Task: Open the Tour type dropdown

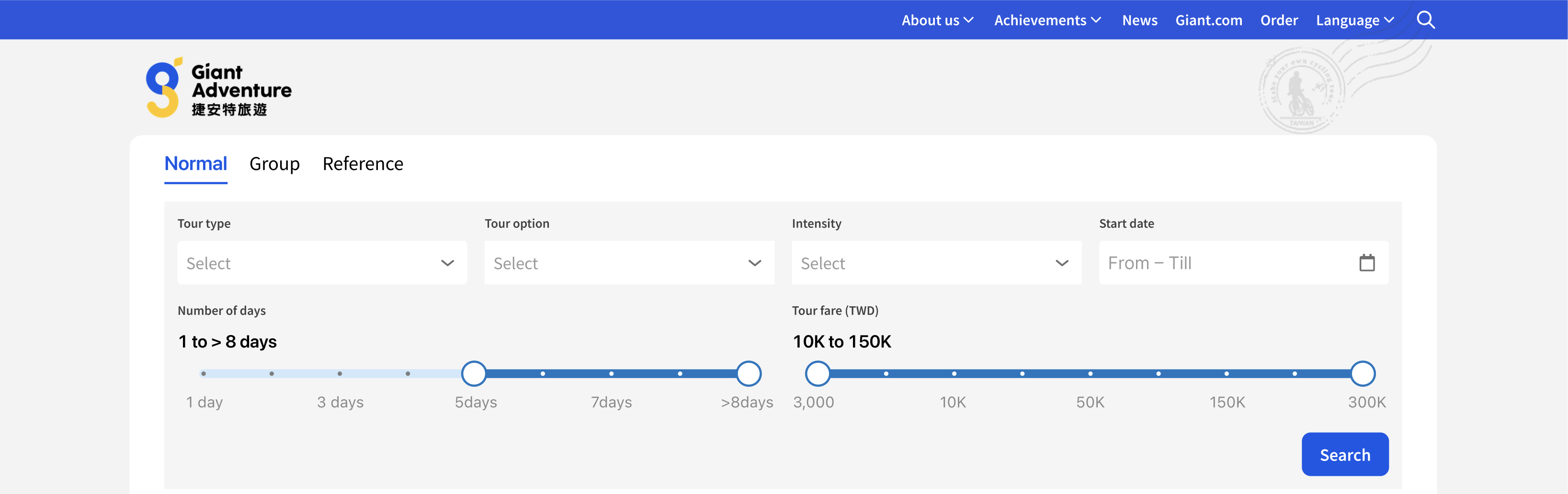Action: (322, 263)
